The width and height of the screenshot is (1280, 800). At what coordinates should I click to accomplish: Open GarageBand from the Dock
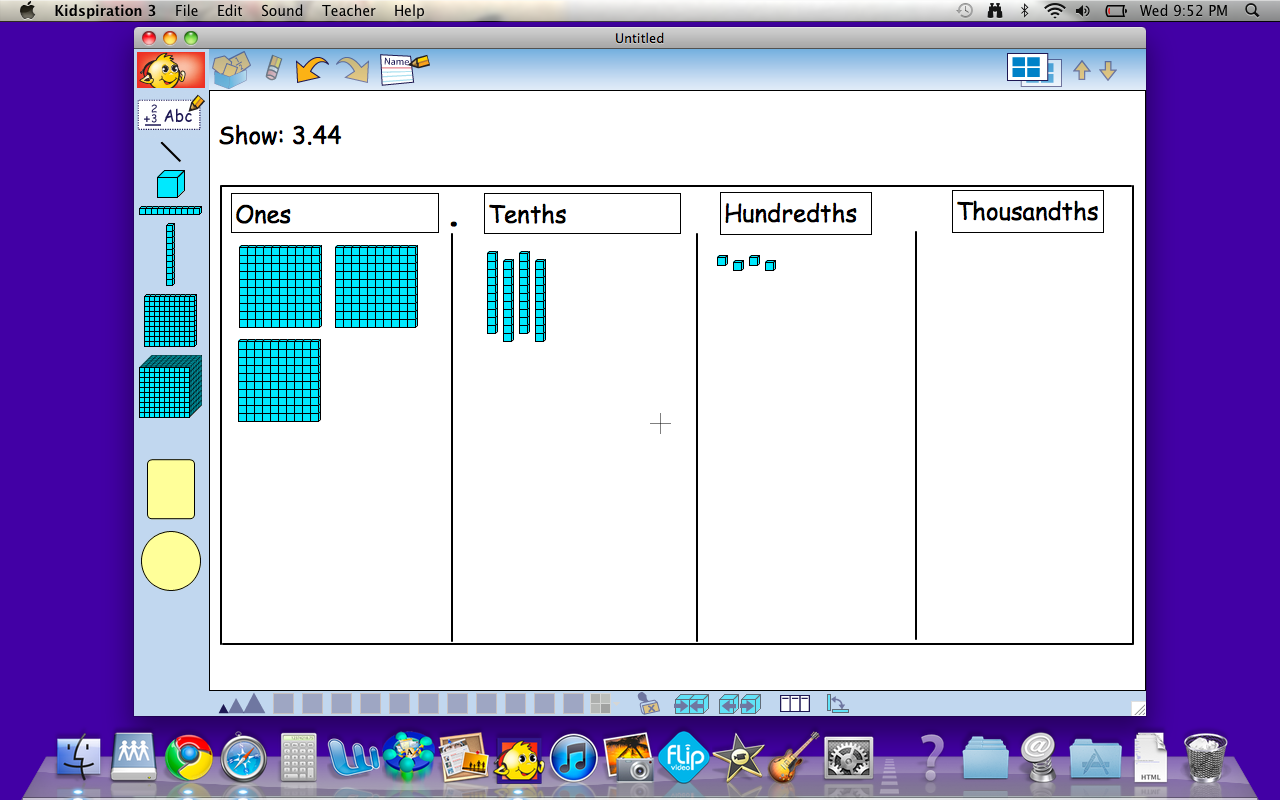pyautogui.click(x=794, y=757)
